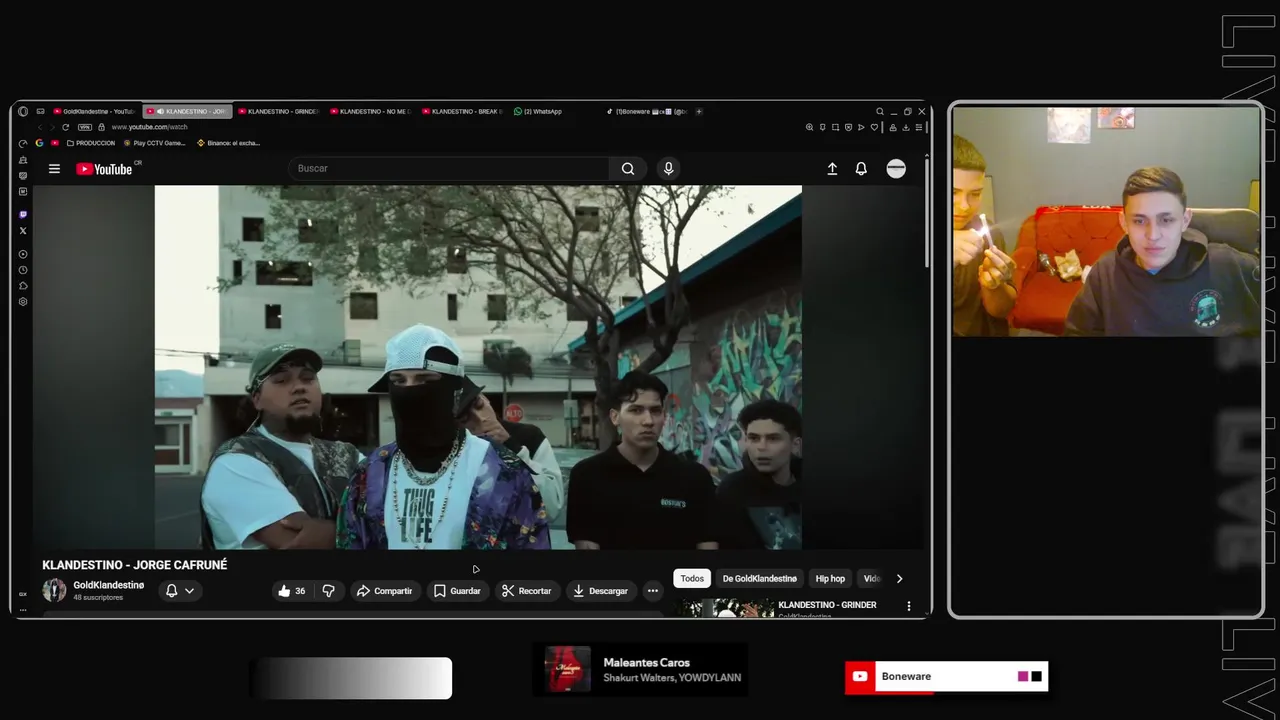Image resolution: width=1280 pixels, height=720 pixels.
Task: Switch to the GoldKlandestino - YouTube tab
Action: pyautogui.click(x=95, y=111)
